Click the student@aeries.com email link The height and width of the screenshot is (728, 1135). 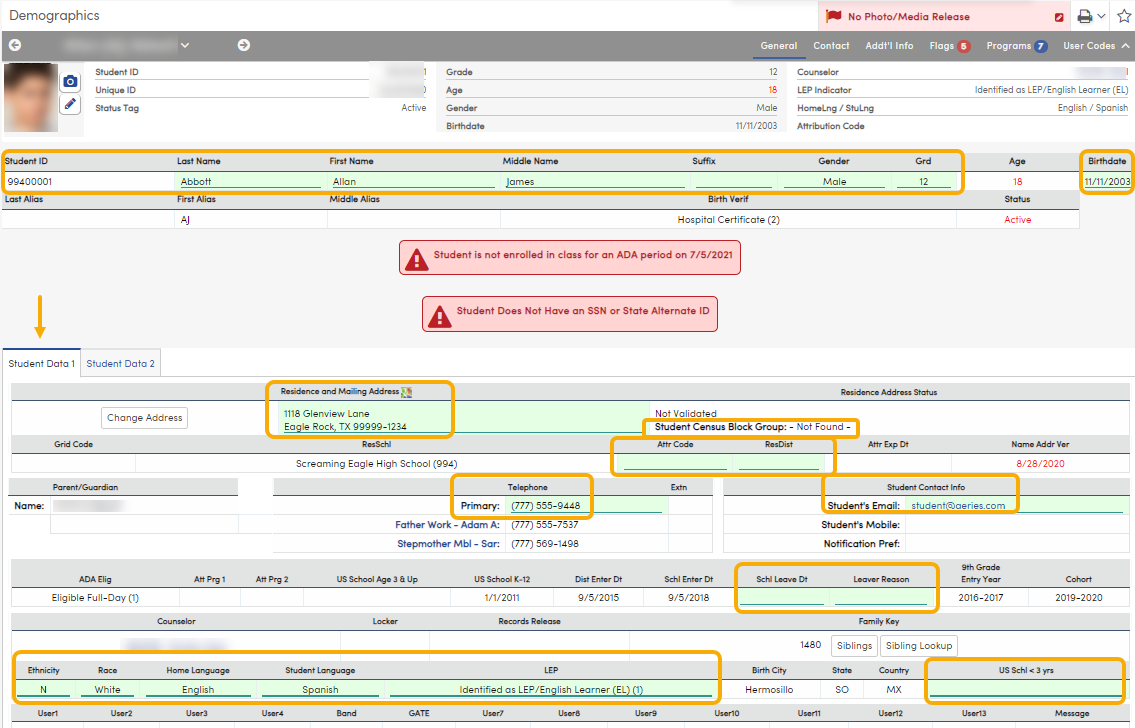[958, 505]
